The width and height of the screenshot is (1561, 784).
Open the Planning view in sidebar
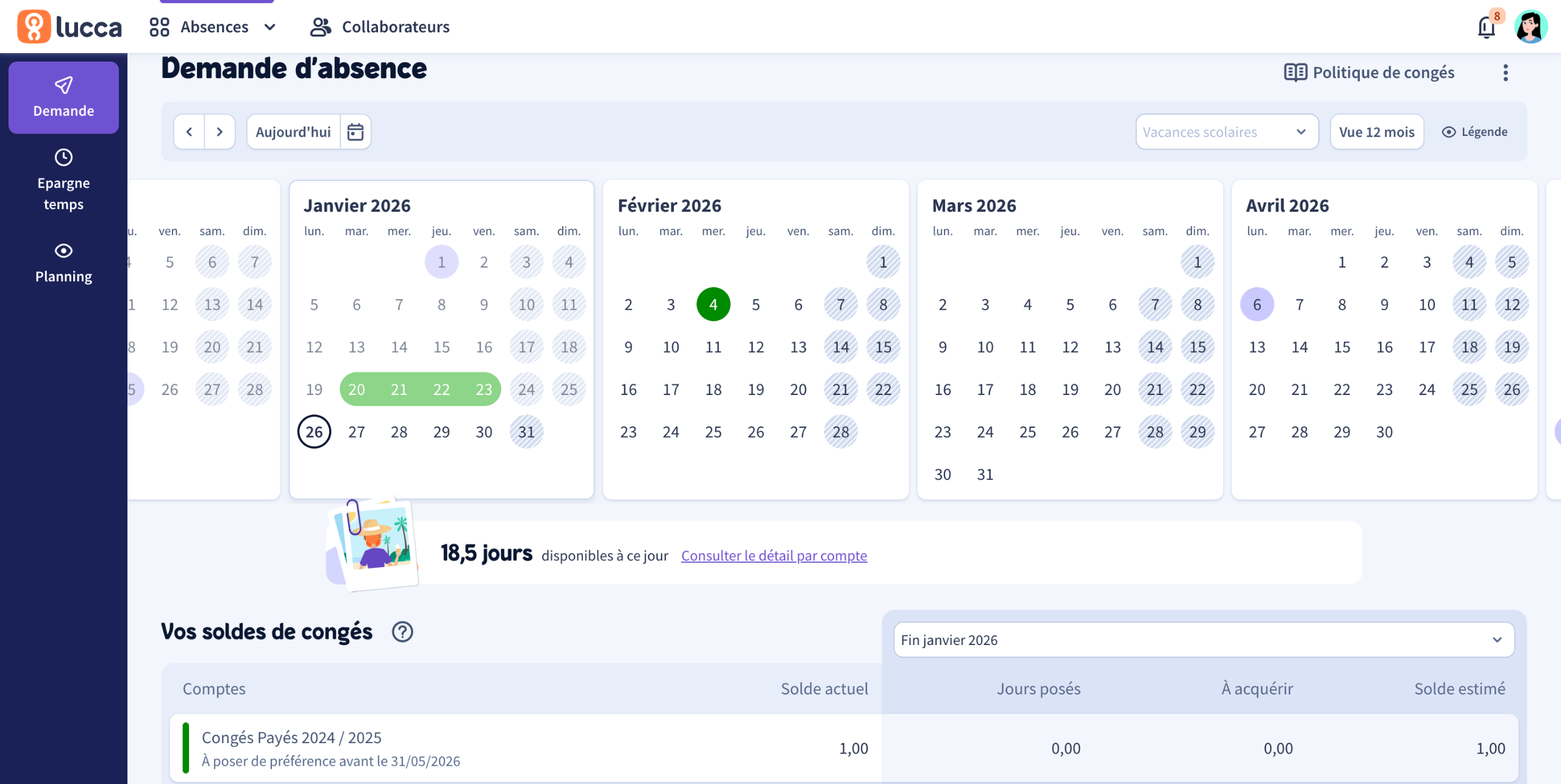(x=63, y=263)
